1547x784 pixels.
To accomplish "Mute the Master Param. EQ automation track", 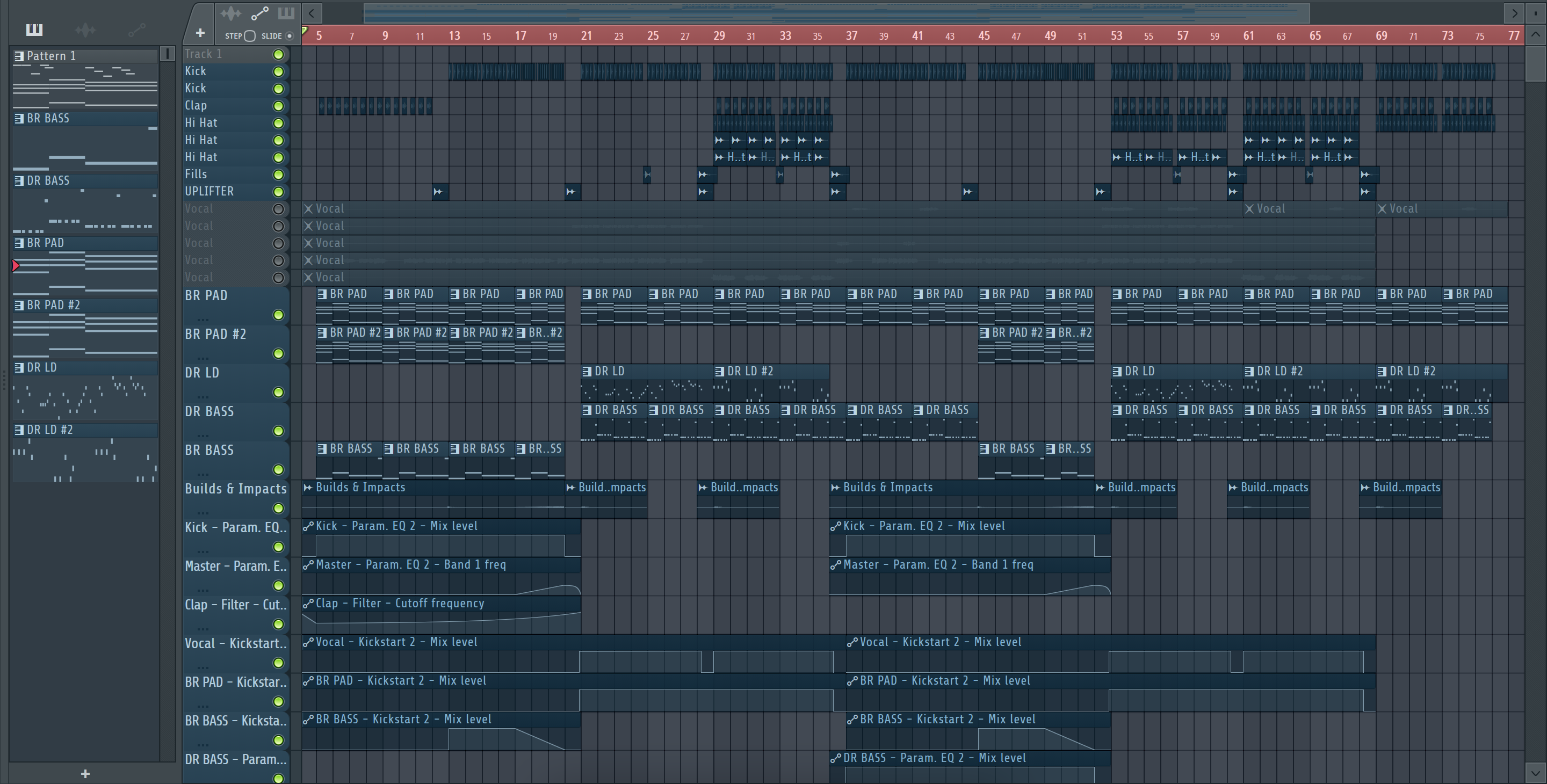I will point(278,585).
